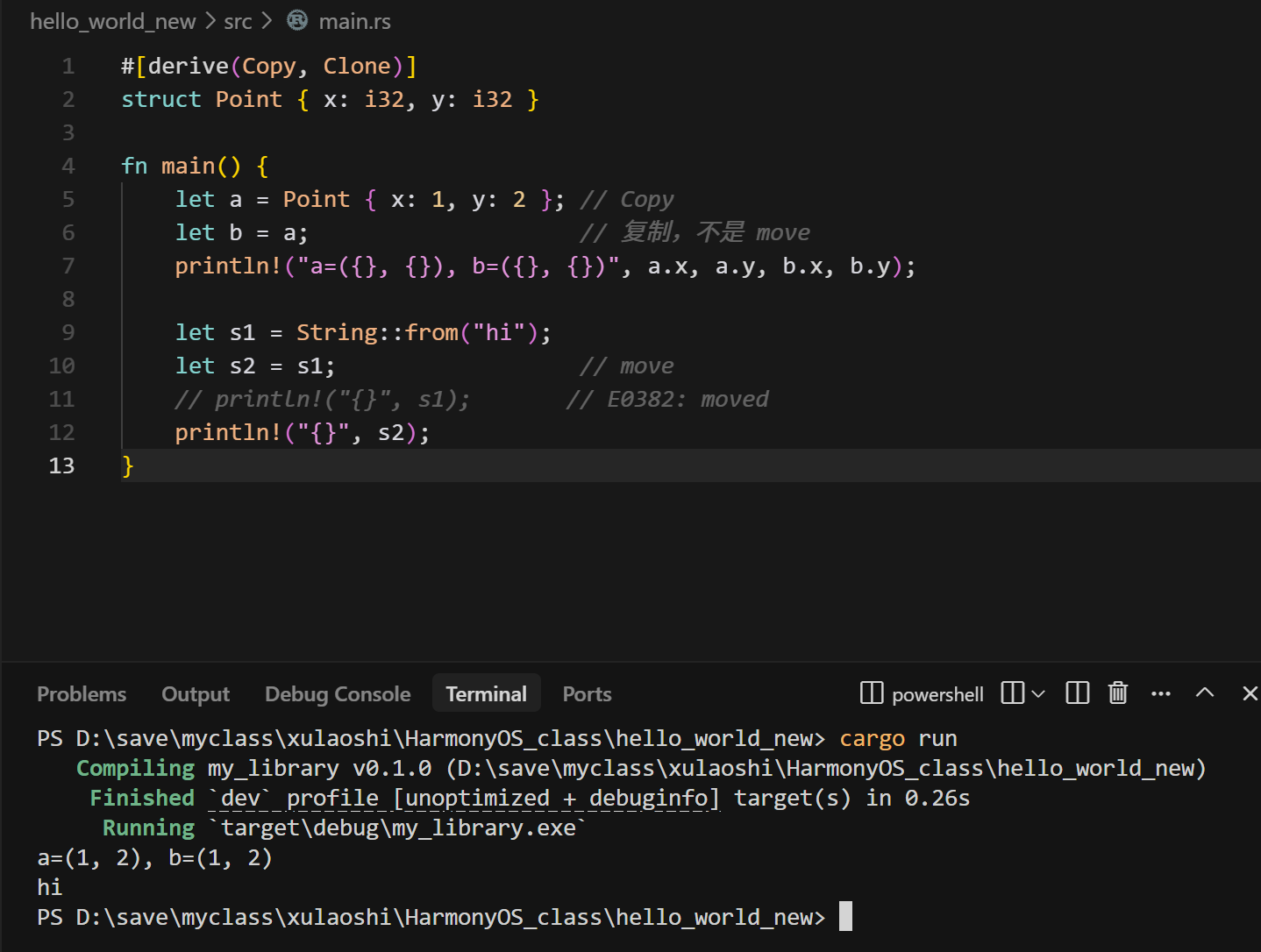Click 'let s1 = String::from("hi");'

363,333
